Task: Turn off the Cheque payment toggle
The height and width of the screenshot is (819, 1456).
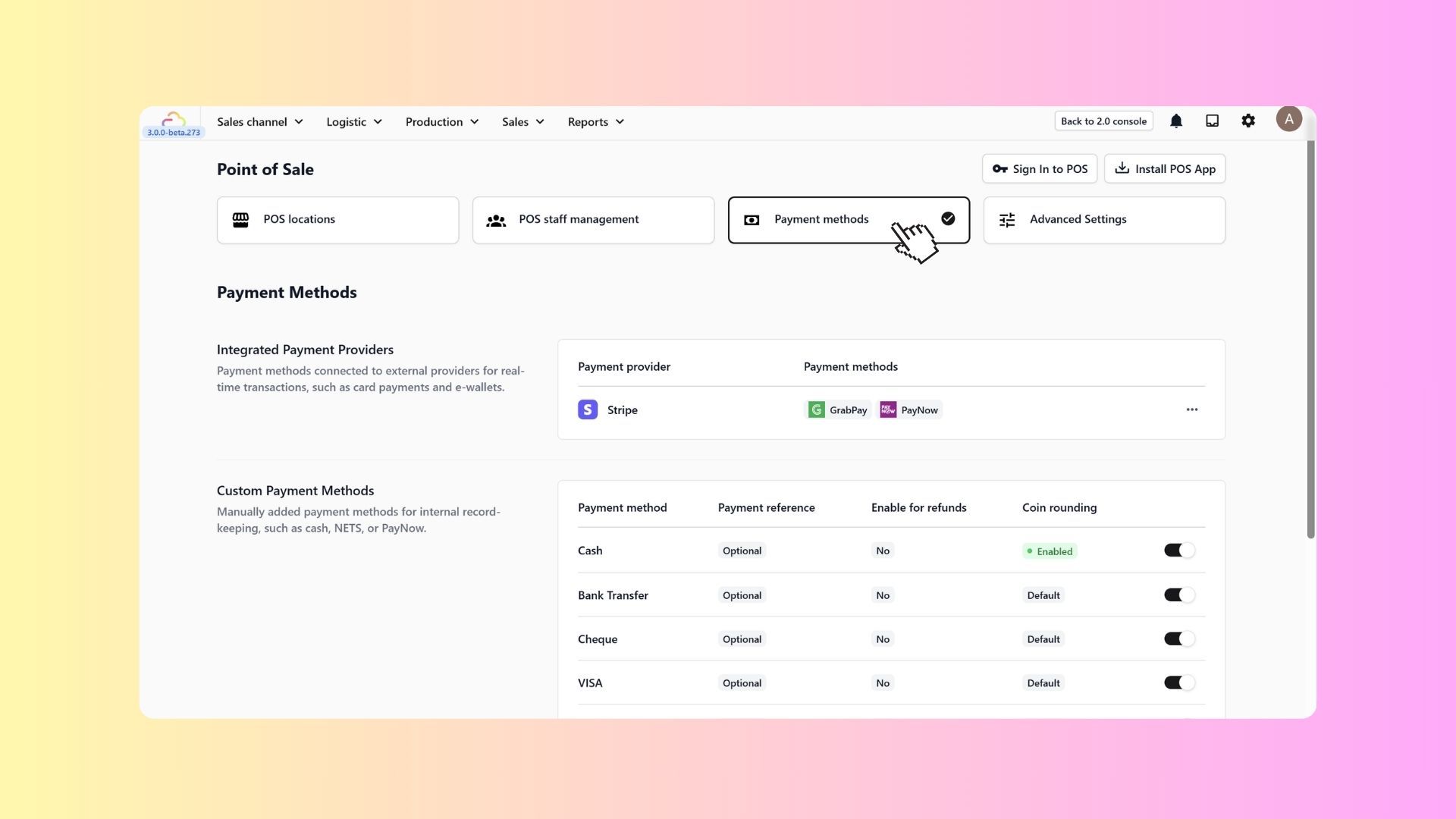Action: point(1179,639)
